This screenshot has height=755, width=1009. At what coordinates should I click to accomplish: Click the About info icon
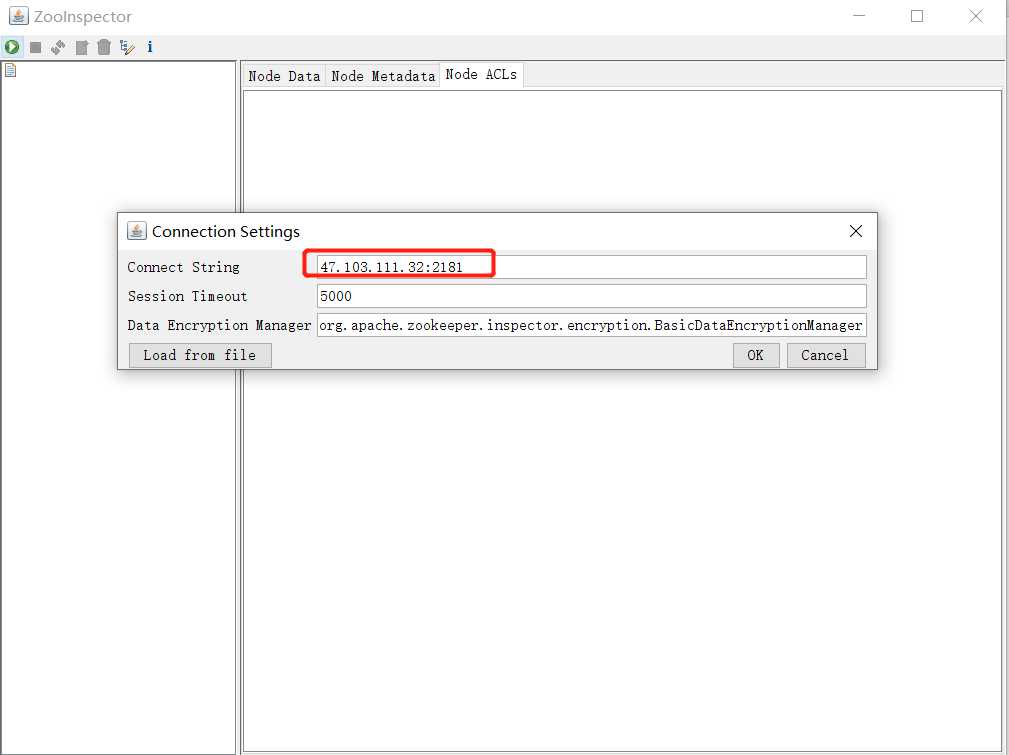150,46
